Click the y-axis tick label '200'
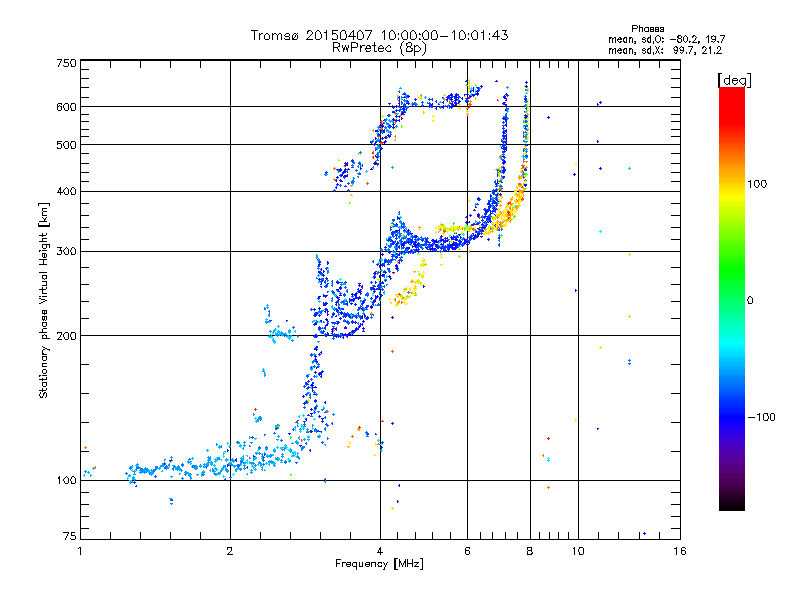The height and width of the screenshot is (600, 800). point(67,336)
